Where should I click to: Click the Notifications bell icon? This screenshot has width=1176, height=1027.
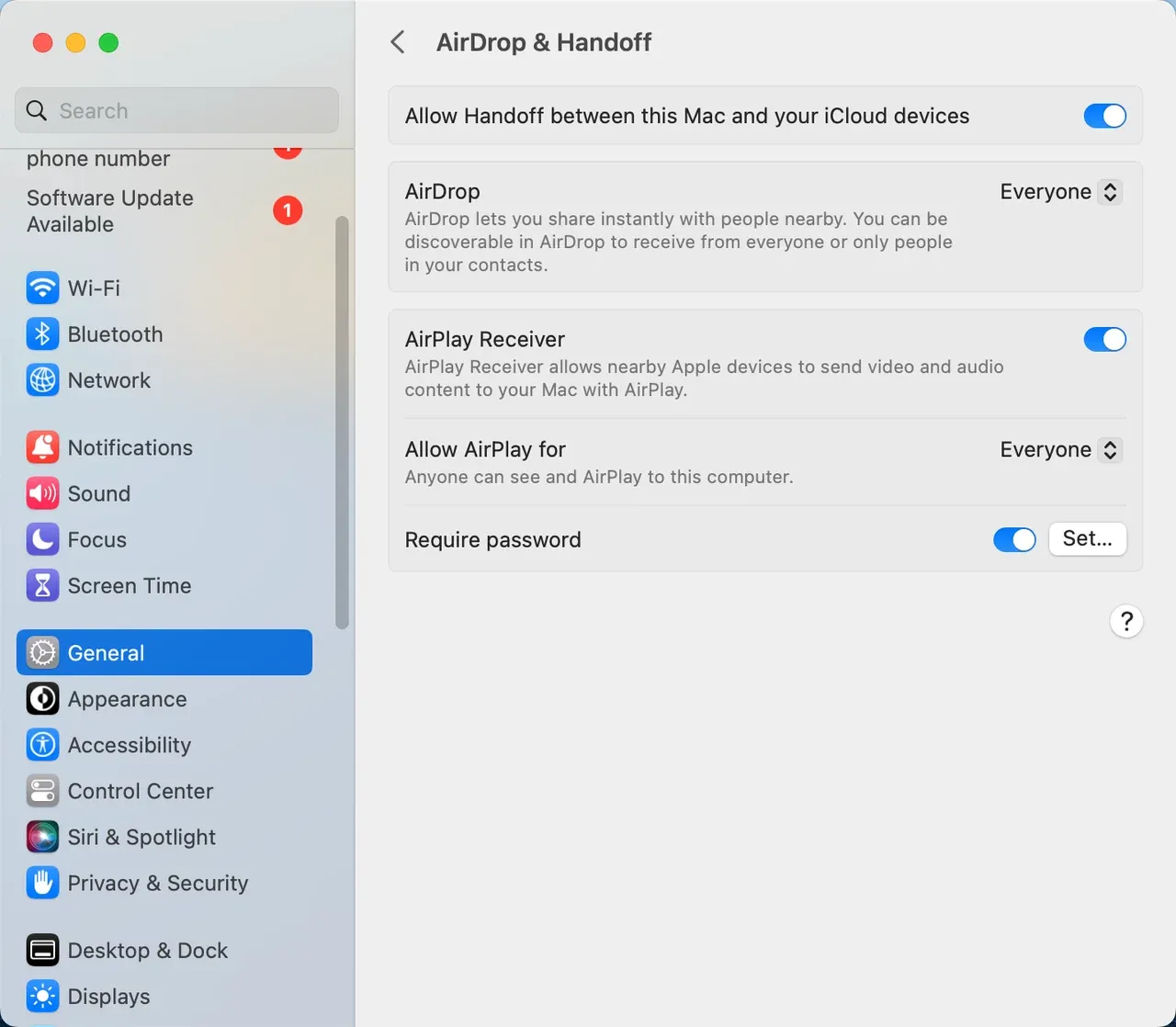click(42, 447)
